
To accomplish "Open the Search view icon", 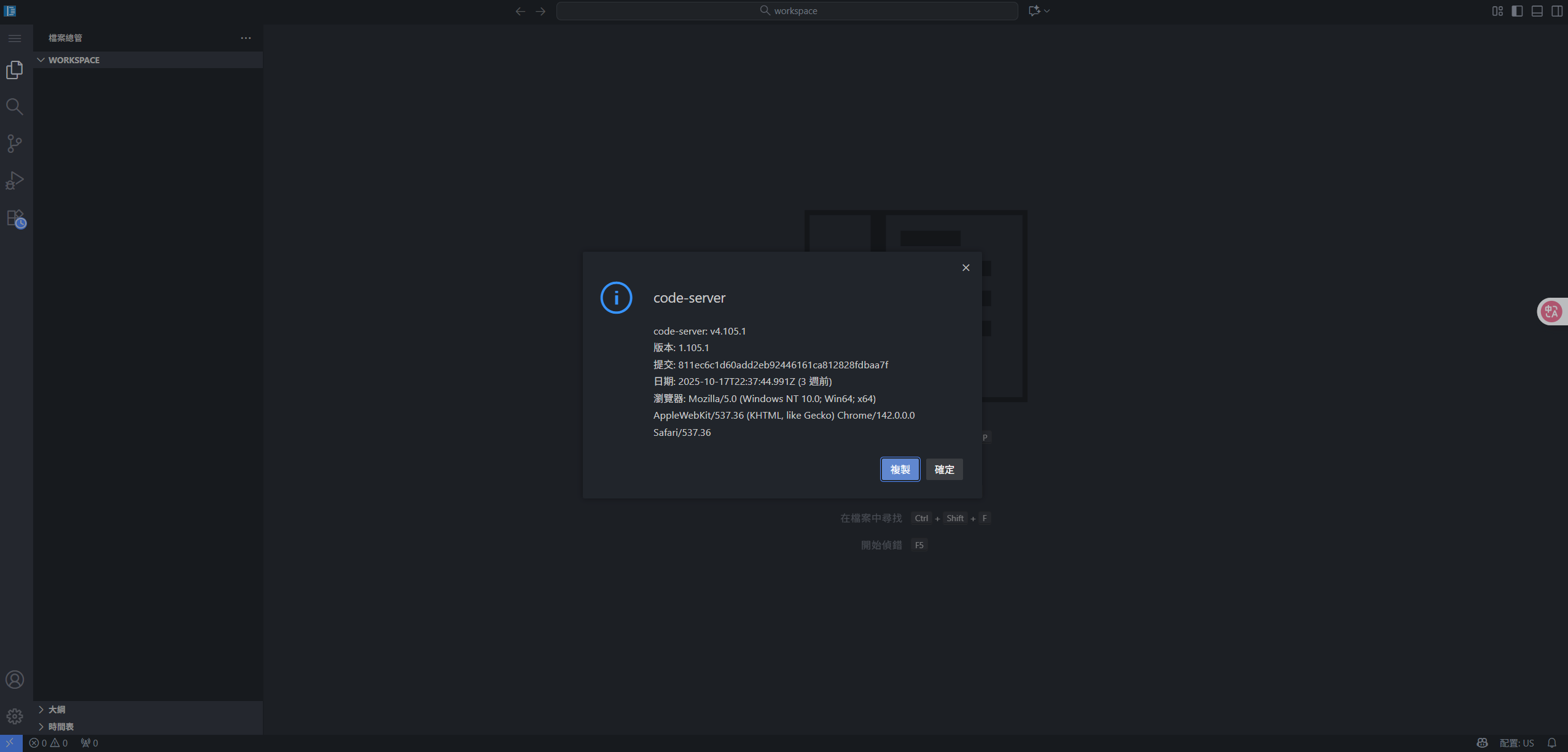I will click(x=15, y=107).
